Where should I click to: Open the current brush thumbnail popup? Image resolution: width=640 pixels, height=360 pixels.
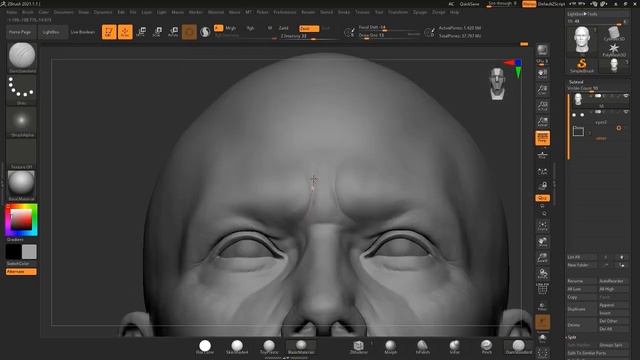coord(22,57)
